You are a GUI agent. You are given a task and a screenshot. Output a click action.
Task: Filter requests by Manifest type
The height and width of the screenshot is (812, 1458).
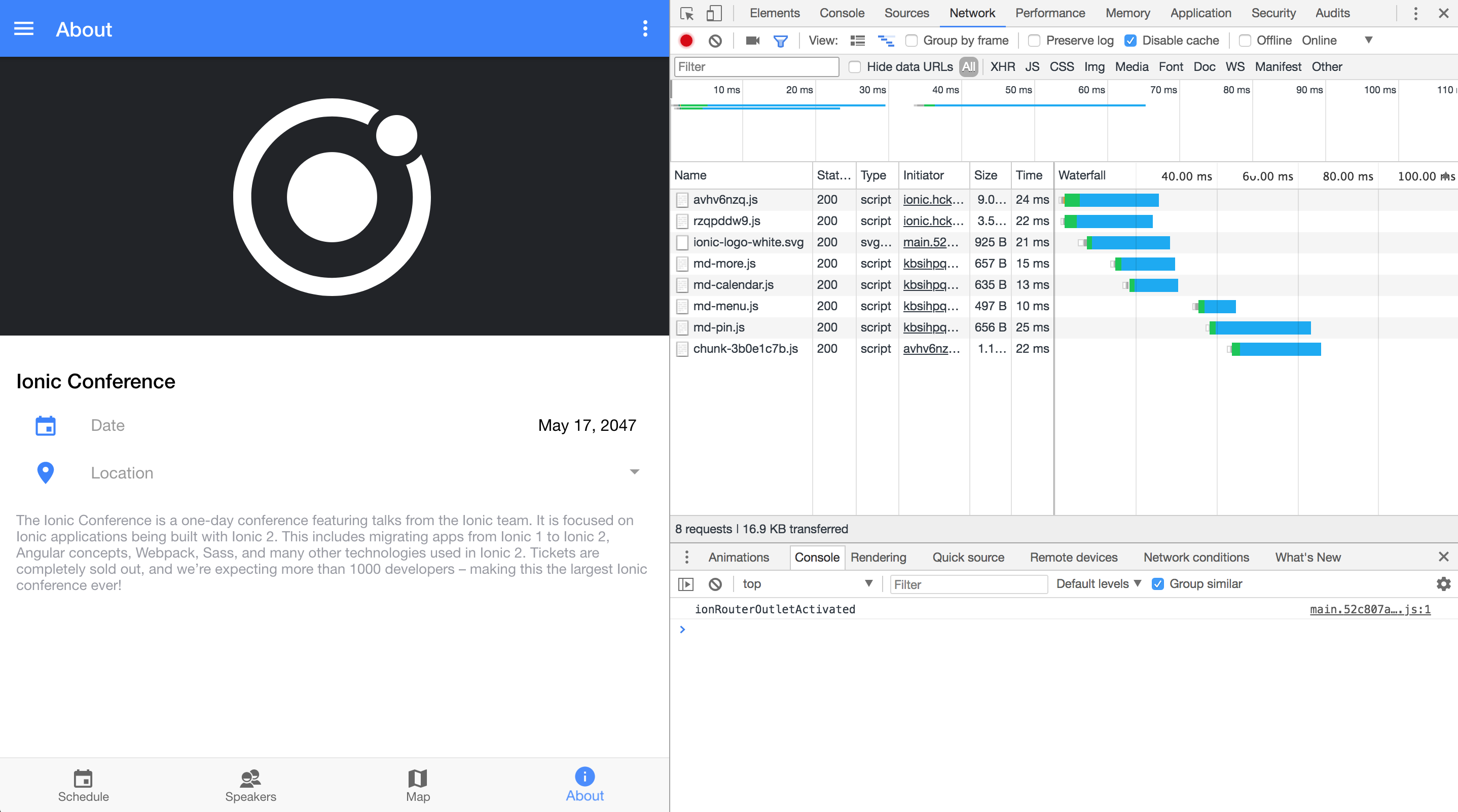(x=1278, y=67)
